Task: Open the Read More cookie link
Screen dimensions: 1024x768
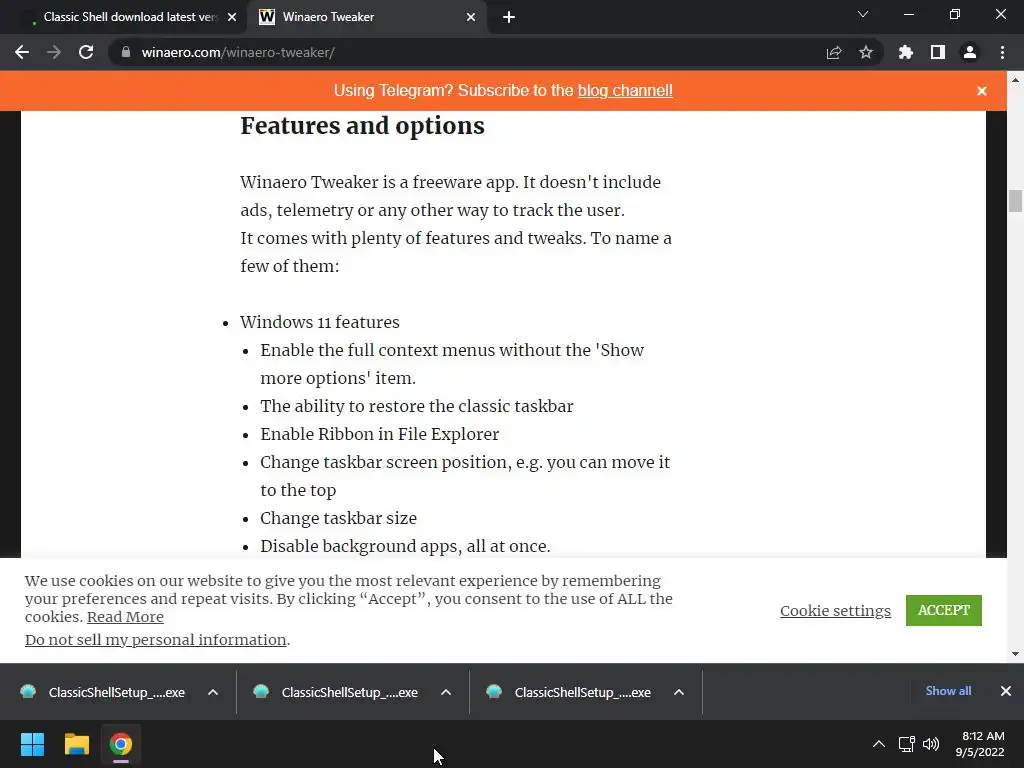Action: click(x=125, y=617)
